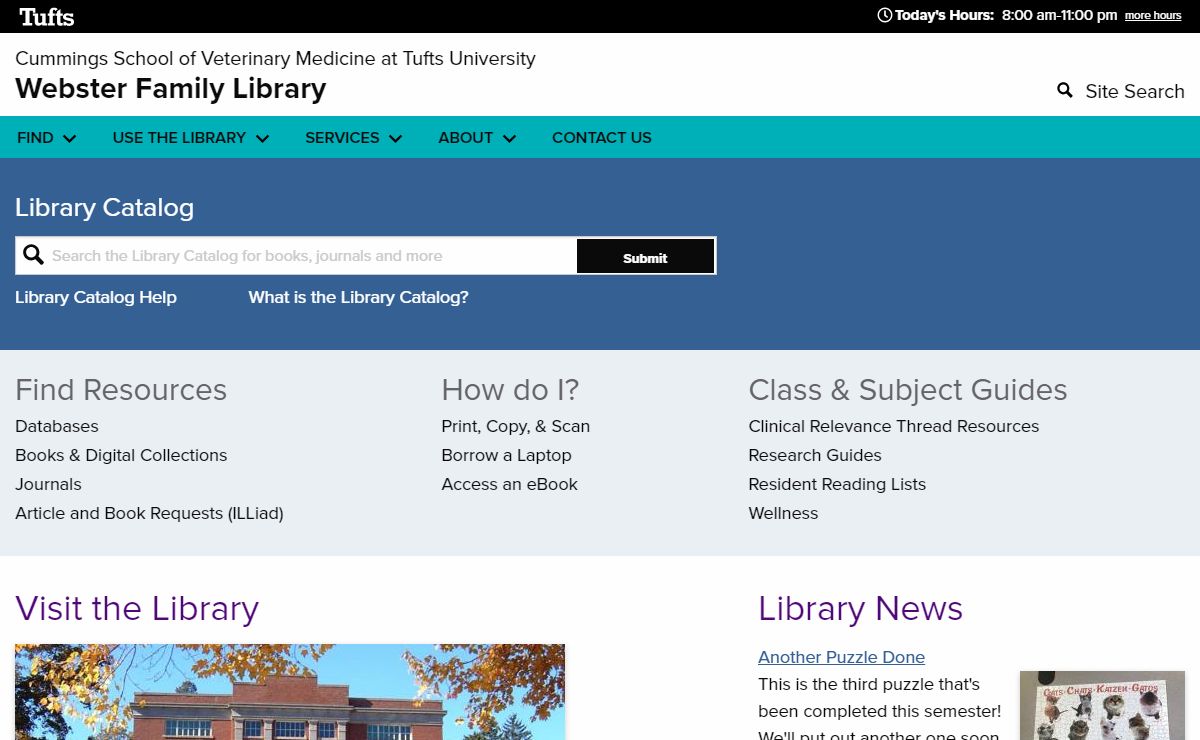Expand the FIND menu

tap(46, 138)
